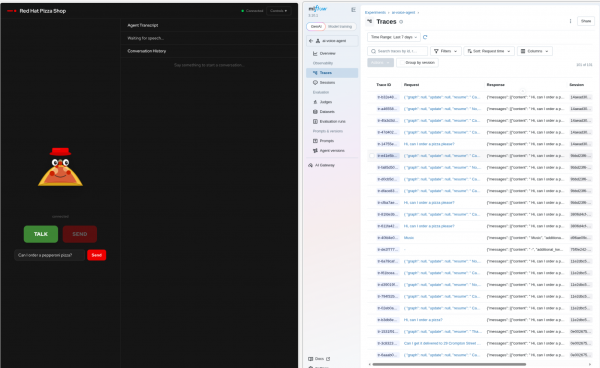600x368 pixels.
Task: Open the three-dot more options menu
Action: [x=570, y=21]
